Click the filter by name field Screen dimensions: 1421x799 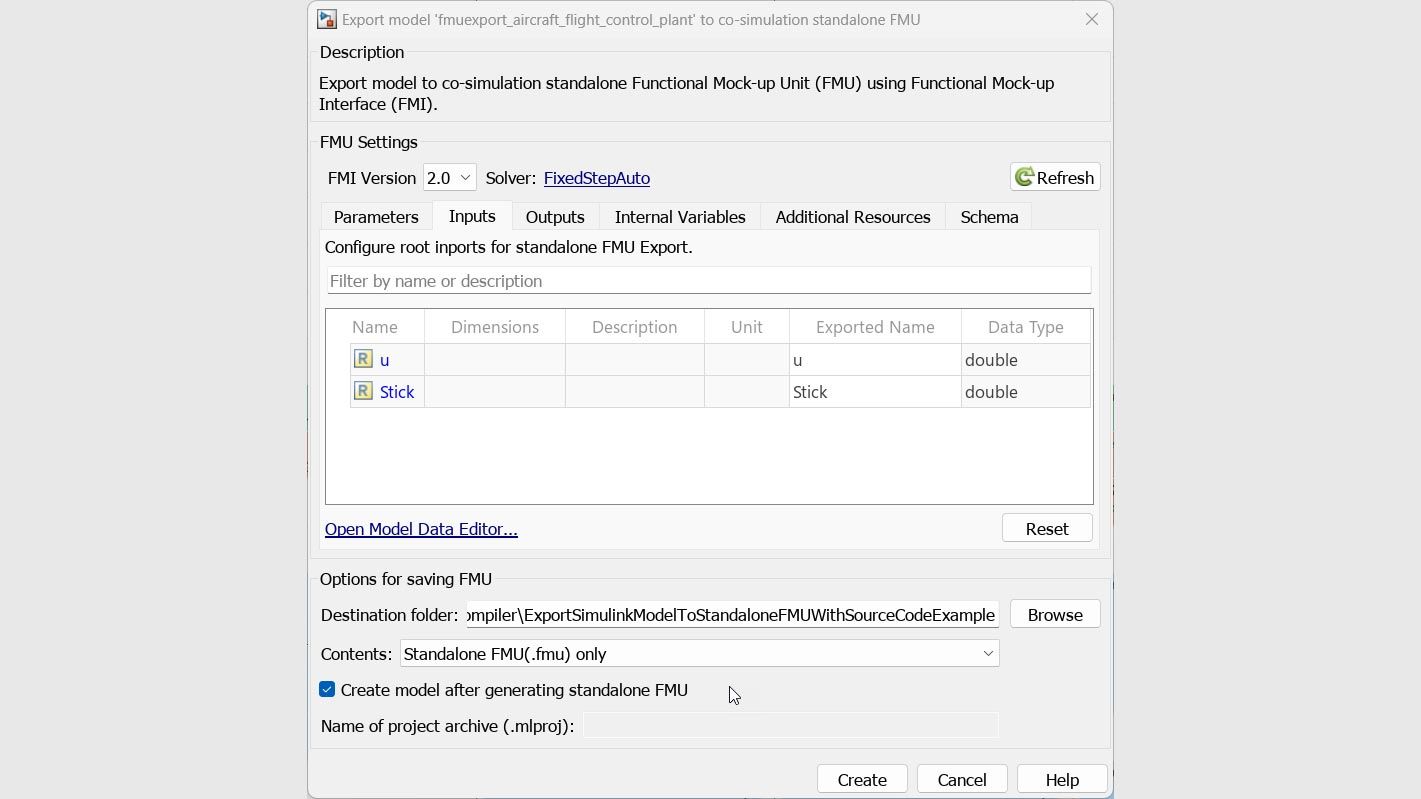(709, 280)
